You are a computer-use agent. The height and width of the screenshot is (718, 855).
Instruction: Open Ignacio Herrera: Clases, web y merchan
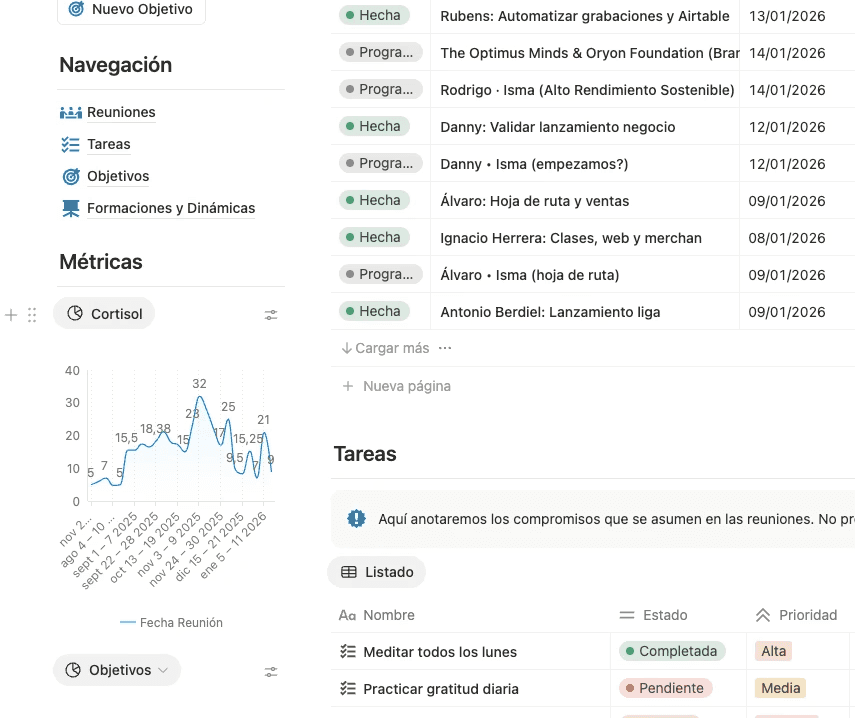571,238
